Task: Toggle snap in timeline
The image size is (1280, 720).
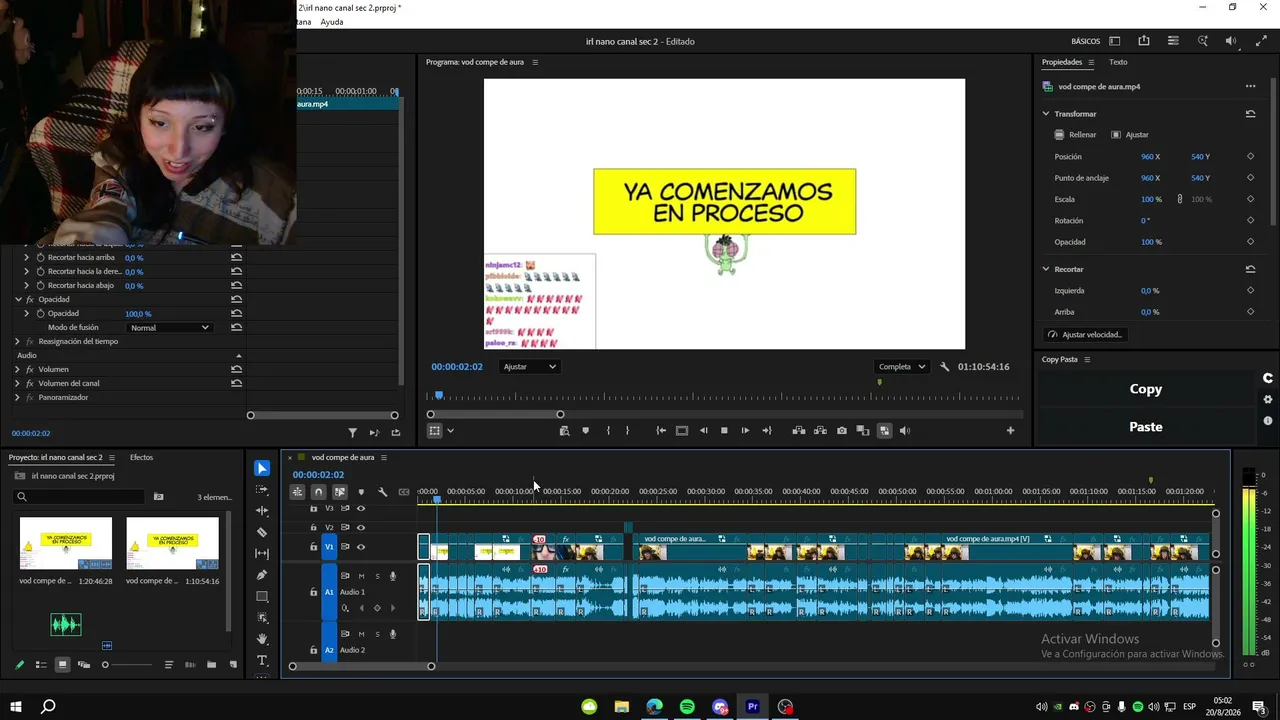Action: tap(318, 492)
